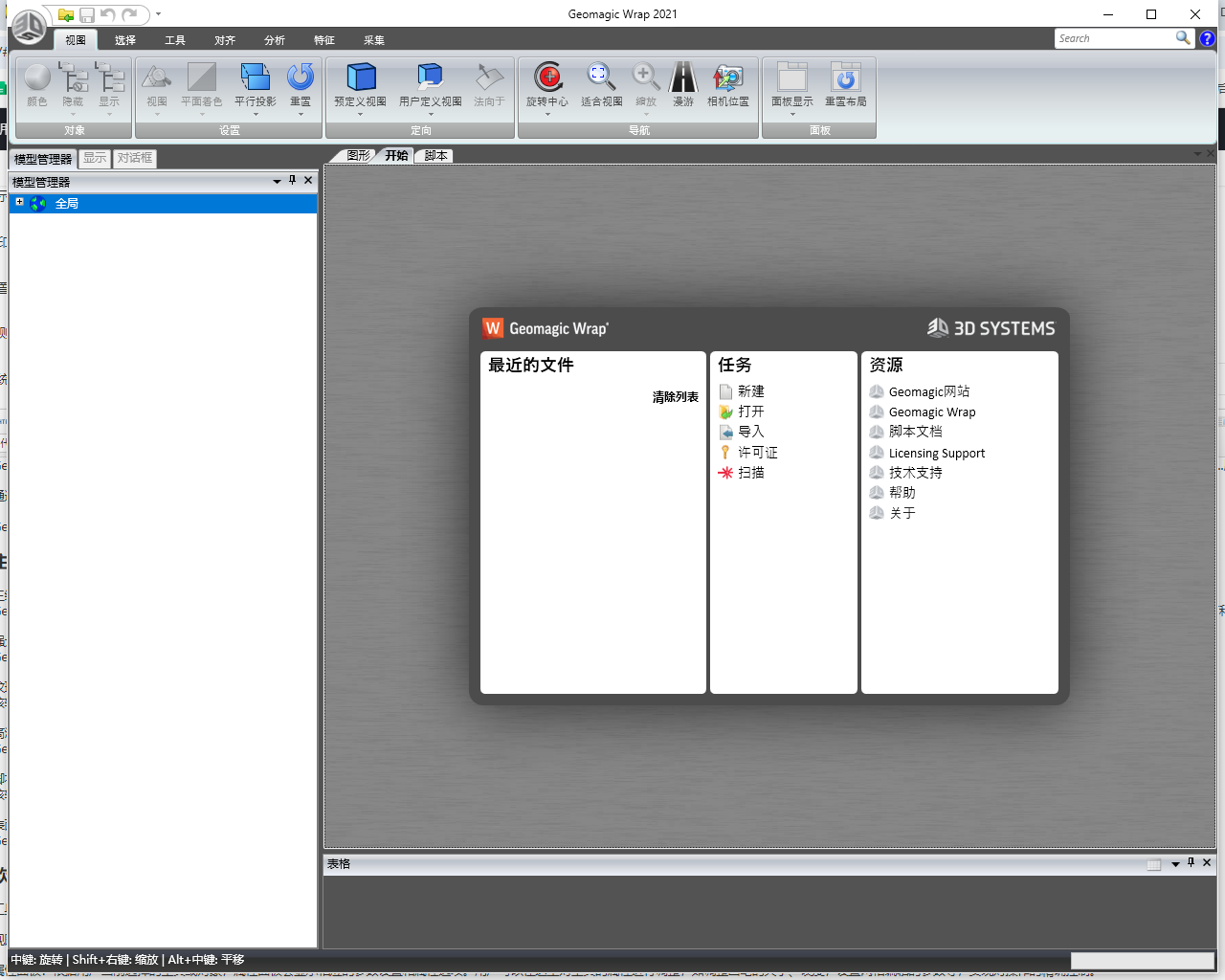Select the 开始 viewport tab
Image resolution: width=1225 pixels, height=980 pixels.
pos(396,155)
